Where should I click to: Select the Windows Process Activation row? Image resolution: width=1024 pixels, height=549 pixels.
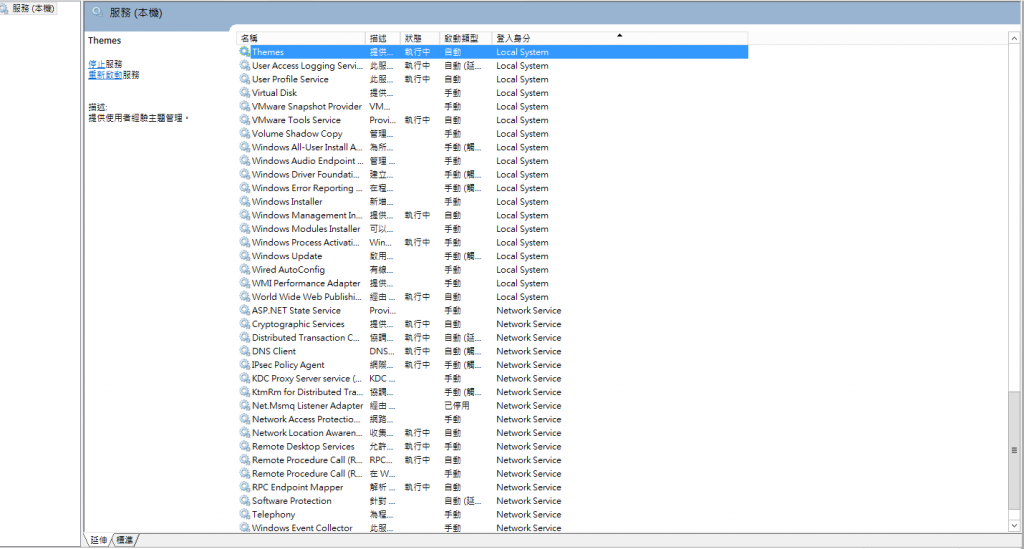[492, 242]
